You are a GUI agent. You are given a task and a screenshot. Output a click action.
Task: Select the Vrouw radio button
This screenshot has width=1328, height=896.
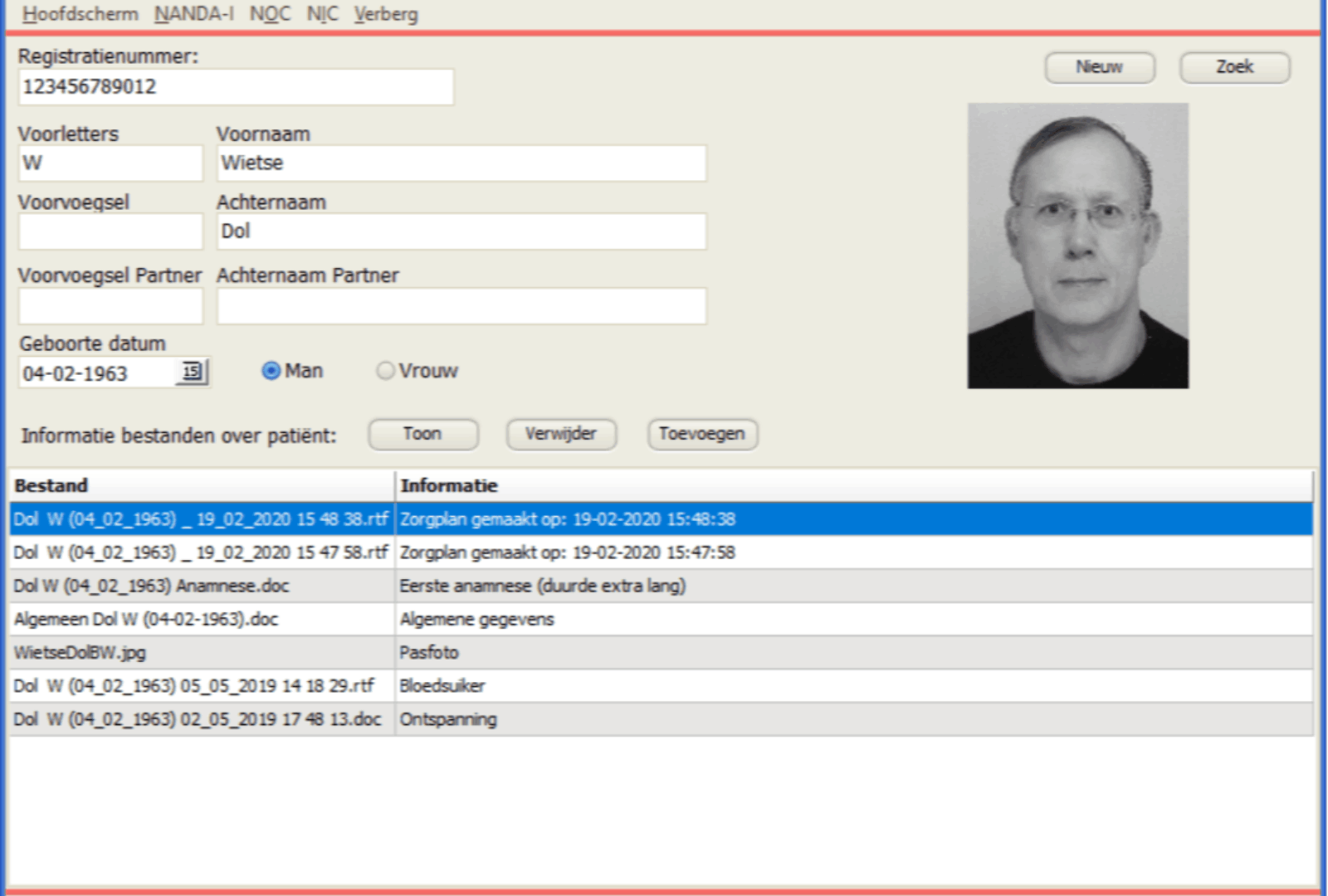click(x=385, y=371)
